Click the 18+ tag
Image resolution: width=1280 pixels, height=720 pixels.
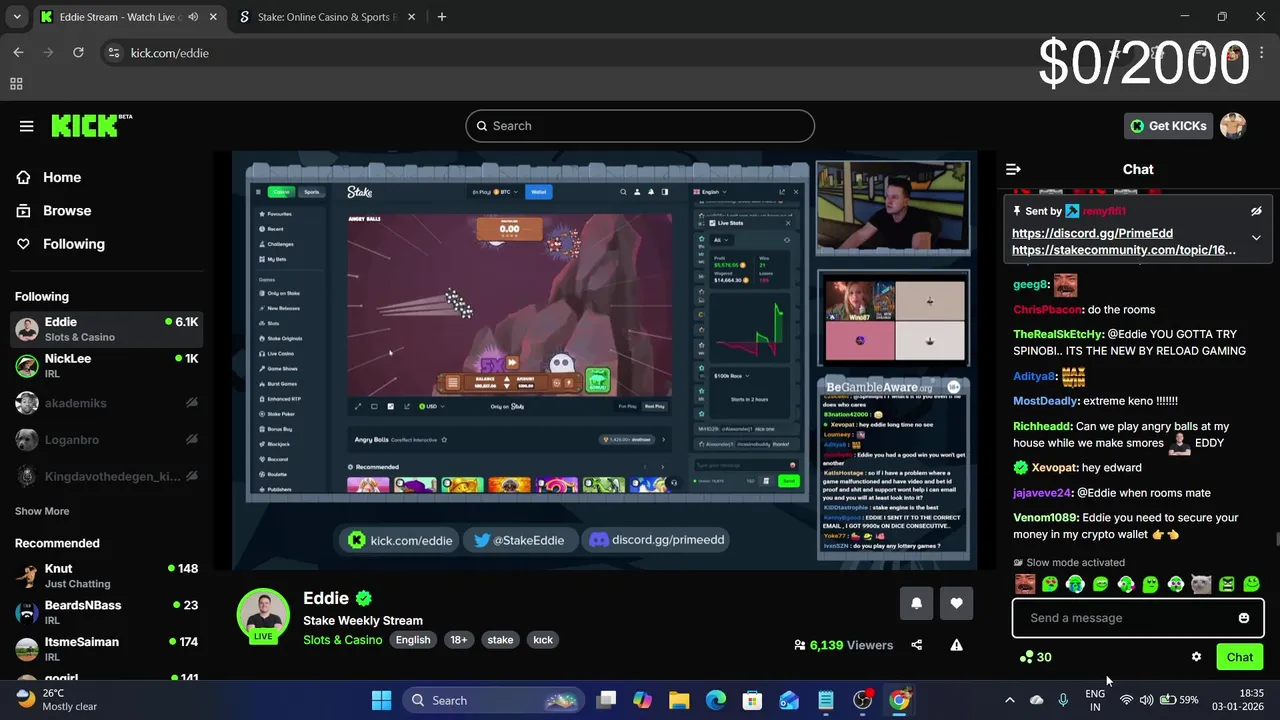click(458, 640)
